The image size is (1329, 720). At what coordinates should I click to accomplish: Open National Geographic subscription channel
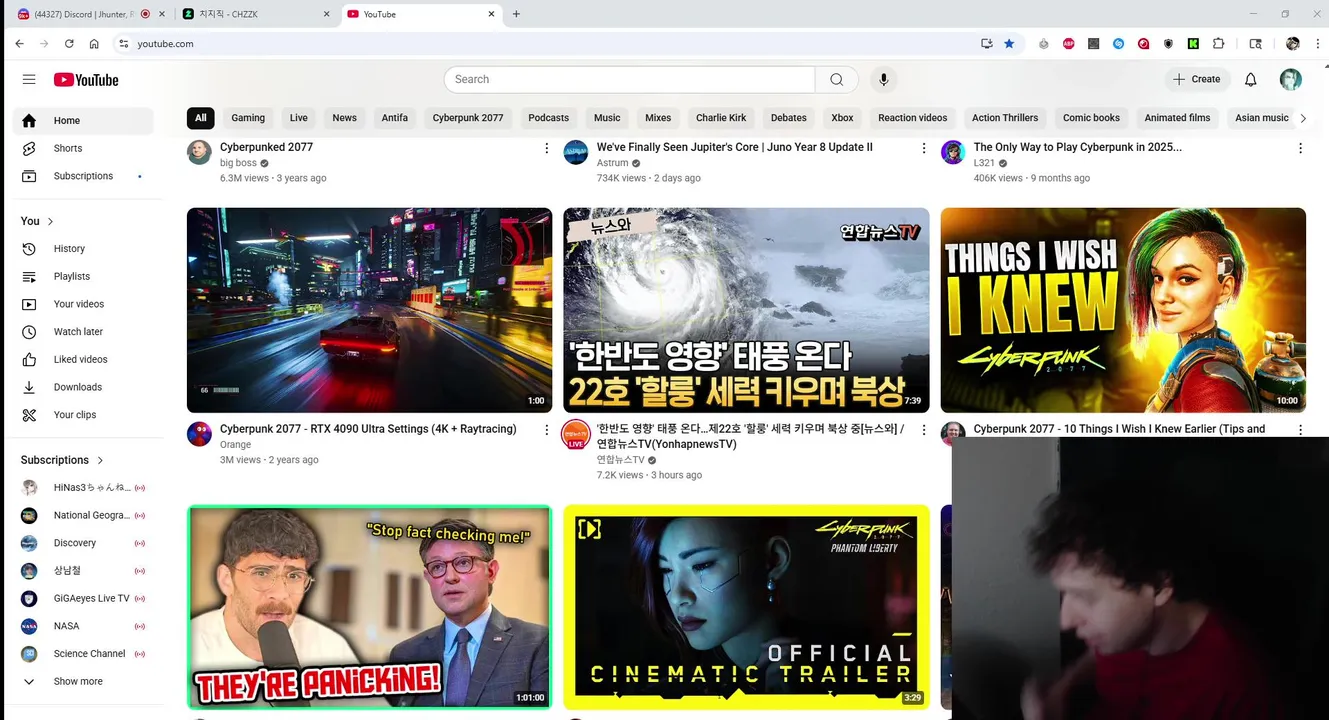click(83, 515)
